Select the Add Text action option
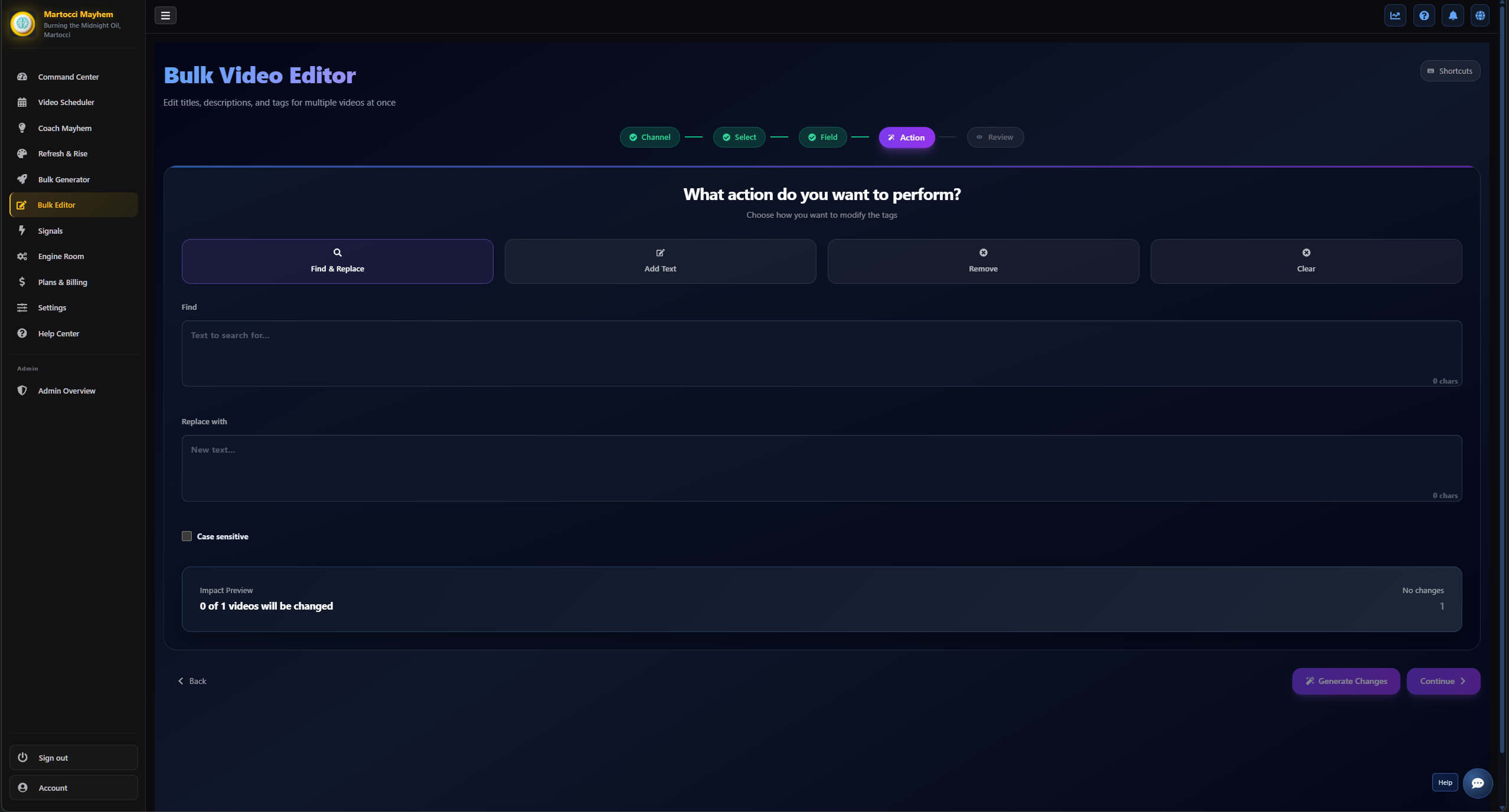 tap(659, 261)
